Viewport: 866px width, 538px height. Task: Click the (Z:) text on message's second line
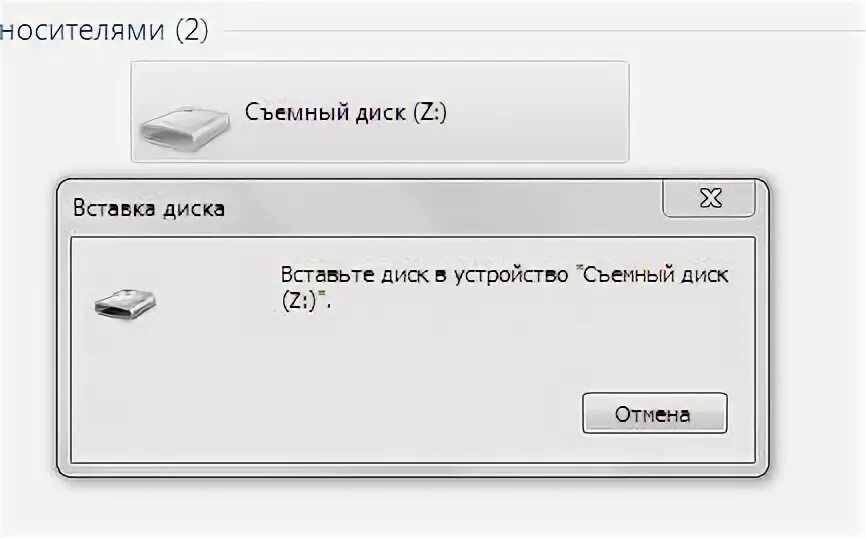click(x=298, y=302)
